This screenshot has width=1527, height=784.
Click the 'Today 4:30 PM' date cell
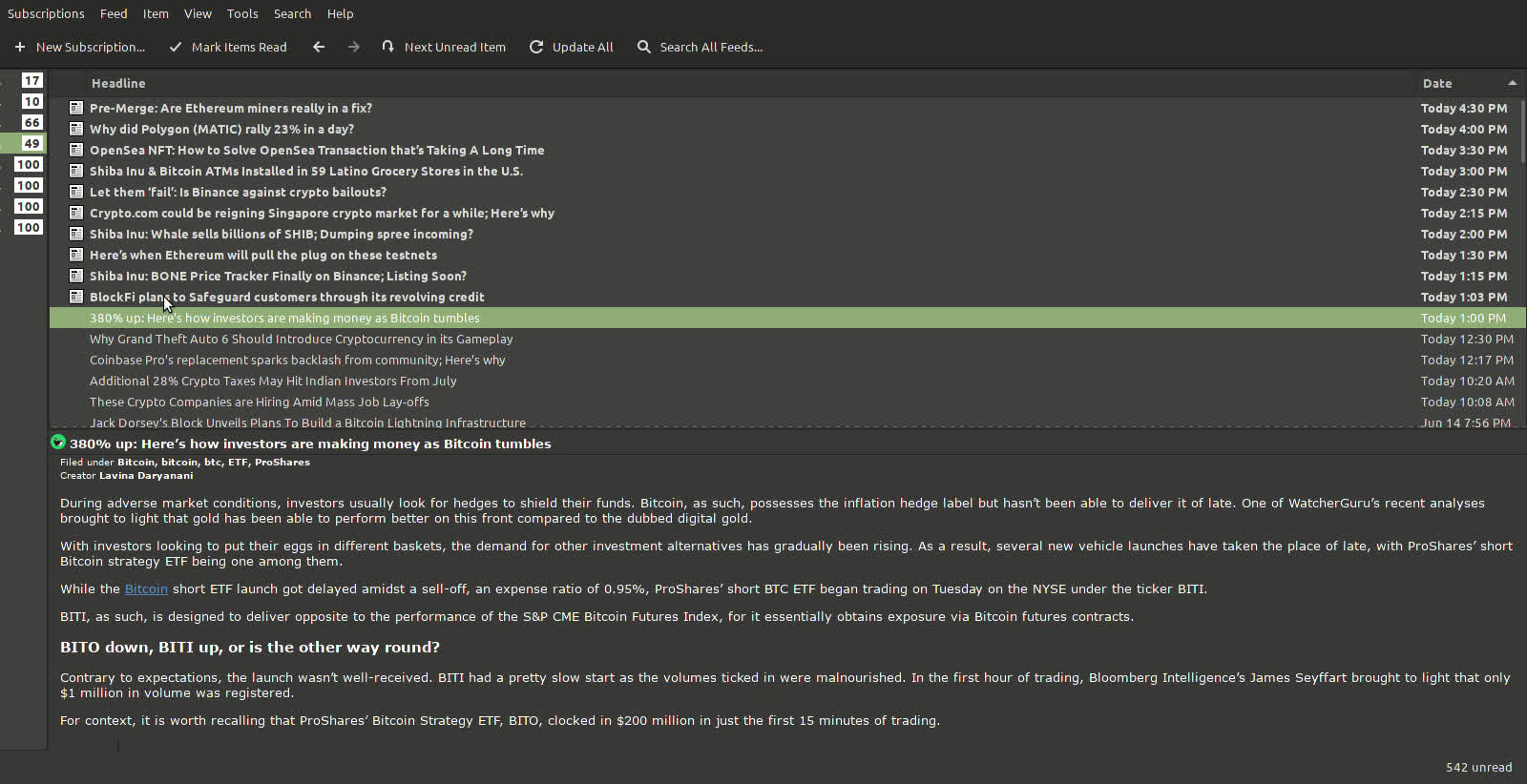1464,108
